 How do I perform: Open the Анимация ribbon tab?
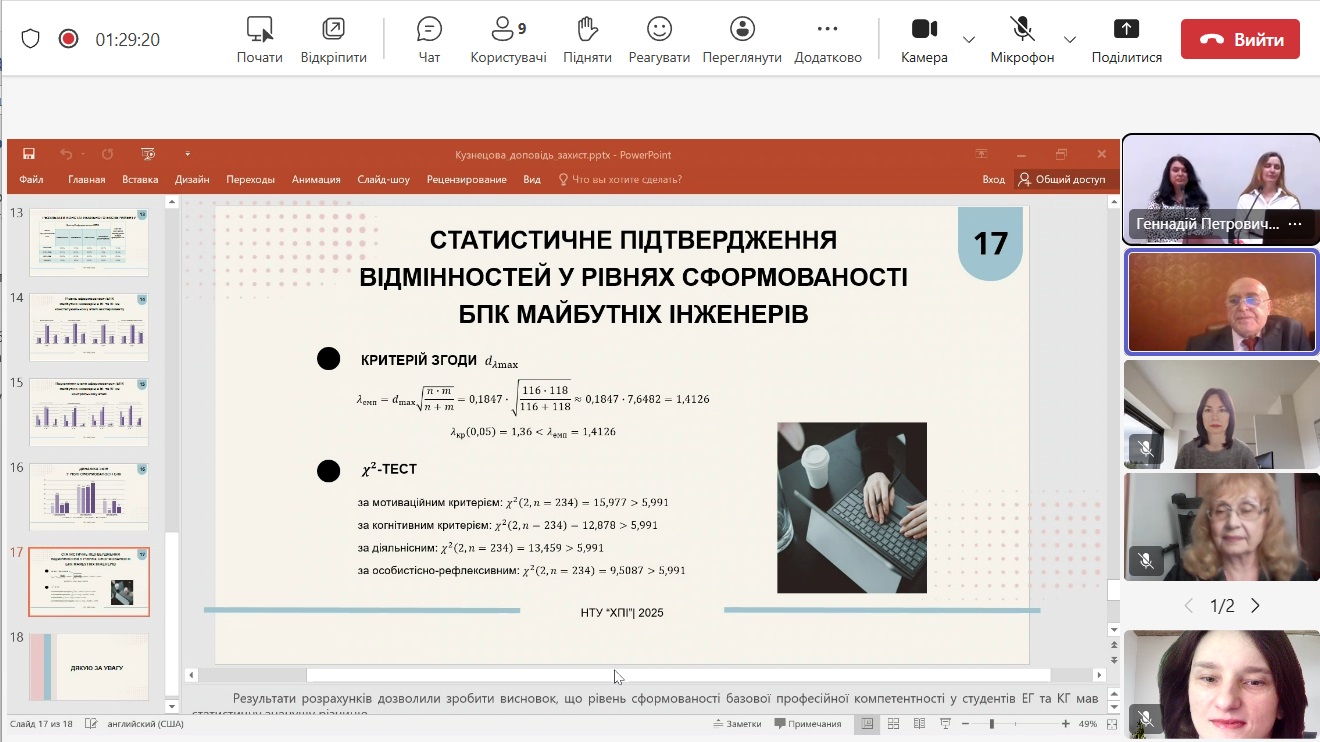pyautogui.click(x=316, y=180)
